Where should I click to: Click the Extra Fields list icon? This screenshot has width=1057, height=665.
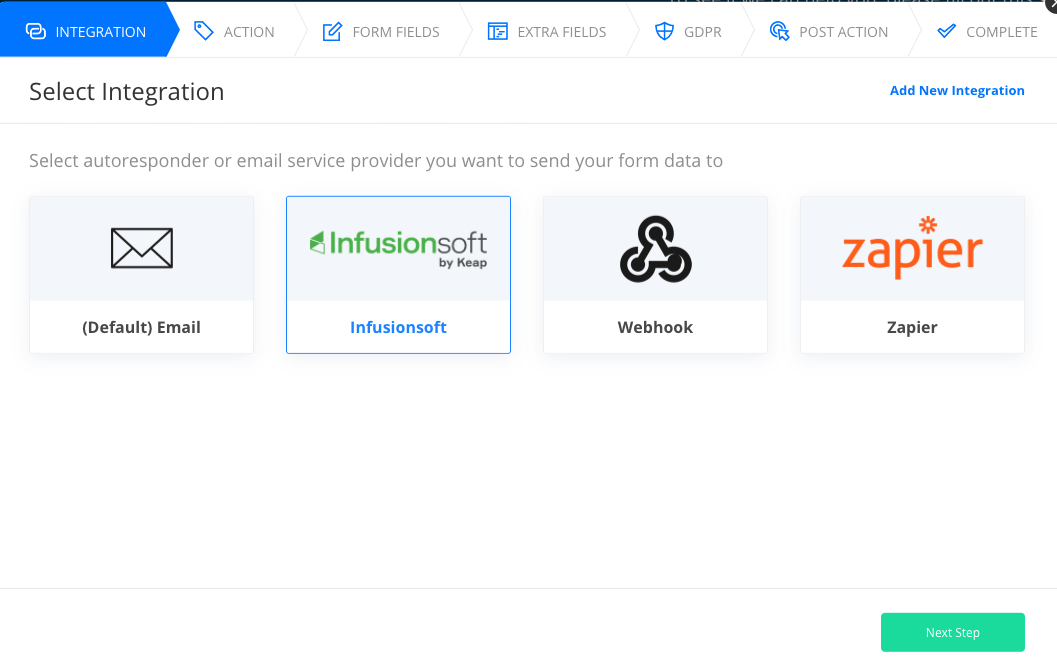(x=497, y=31)
